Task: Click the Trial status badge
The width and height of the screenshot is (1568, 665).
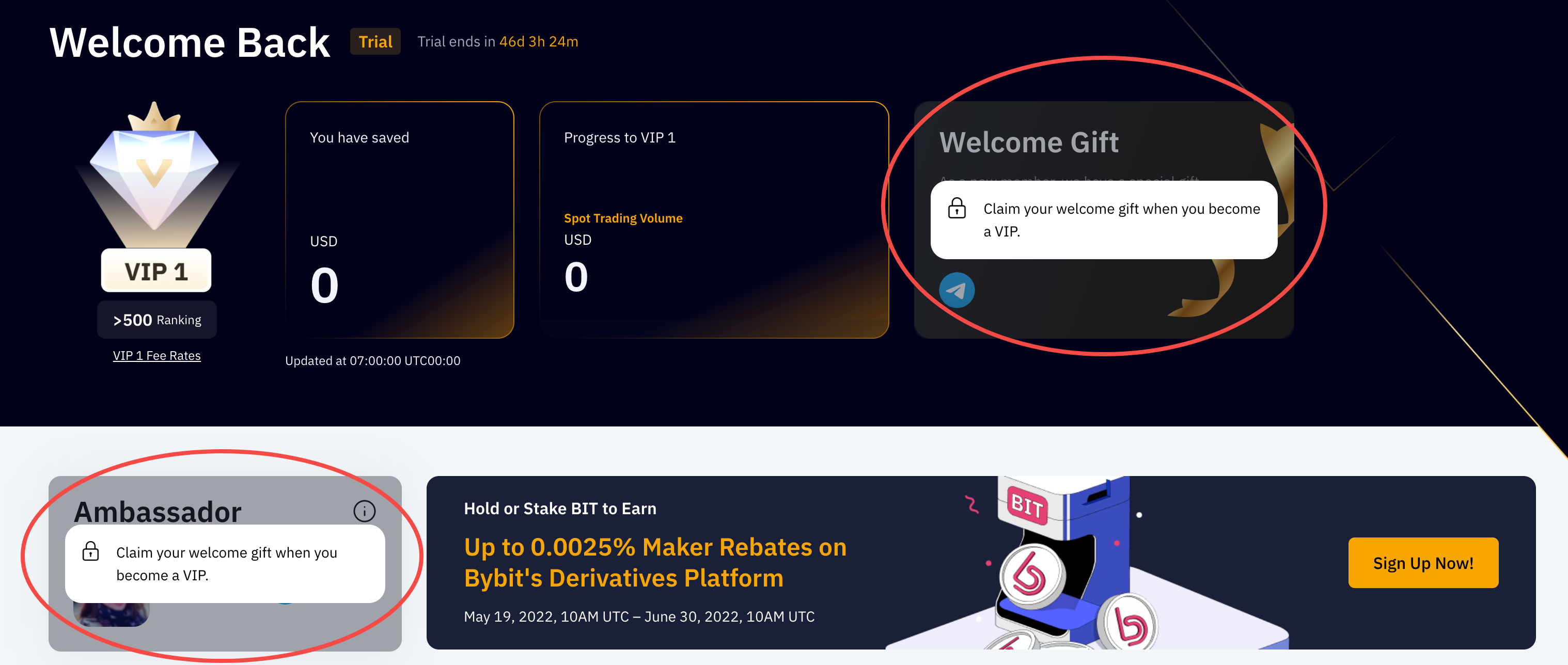Action: [x=375, y=41]
